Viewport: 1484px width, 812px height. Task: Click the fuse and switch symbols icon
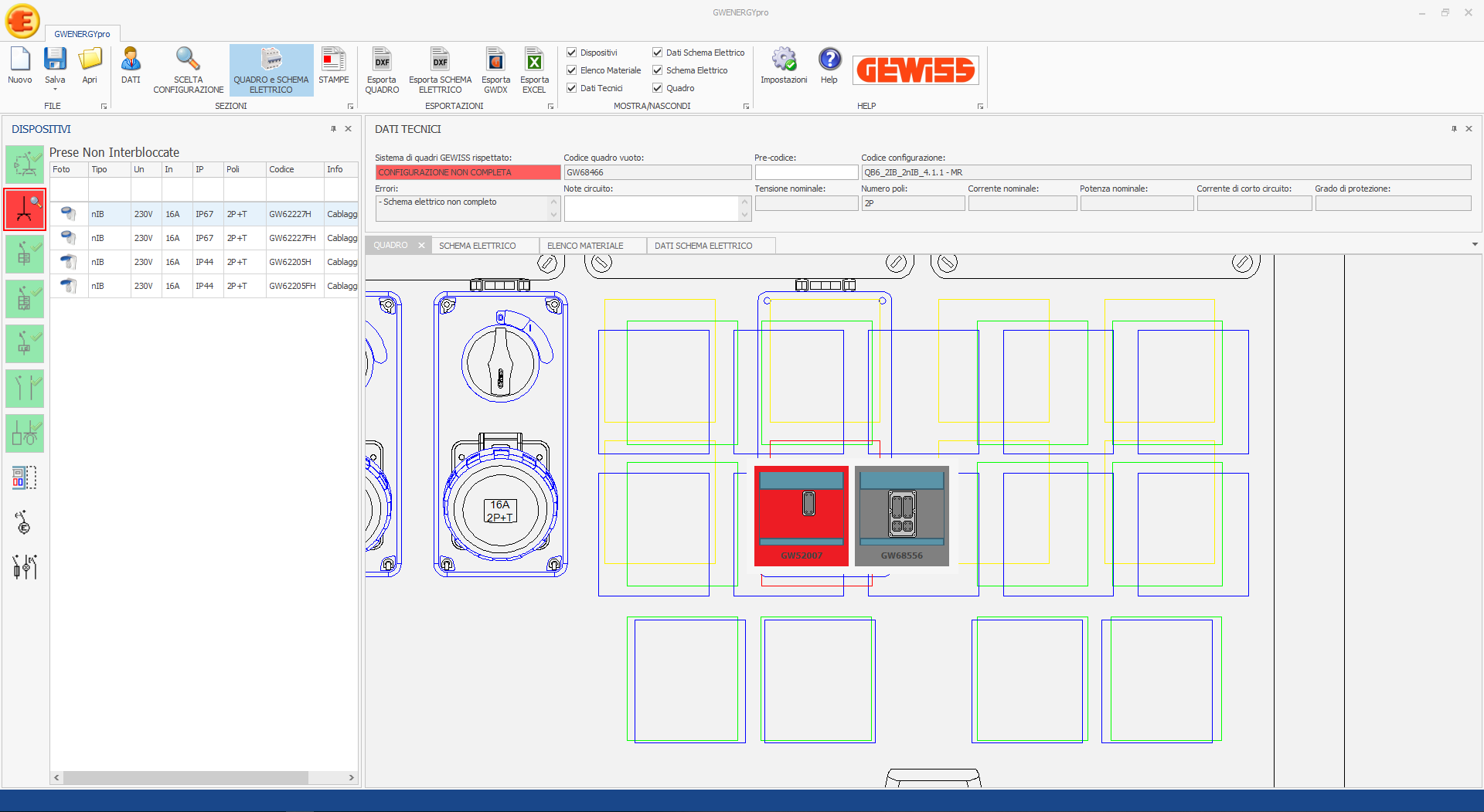pyautogui.click(x=25, y=567)
